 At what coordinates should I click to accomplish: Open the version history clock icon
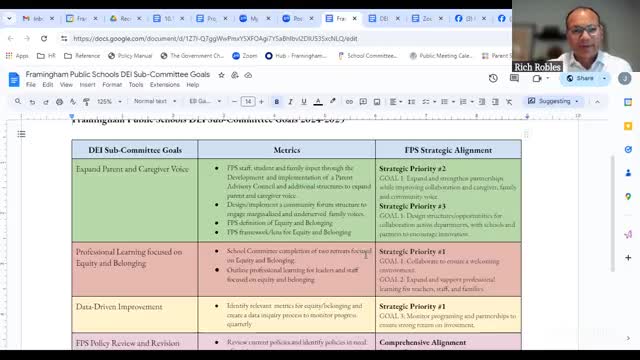[x=493, y=78]
